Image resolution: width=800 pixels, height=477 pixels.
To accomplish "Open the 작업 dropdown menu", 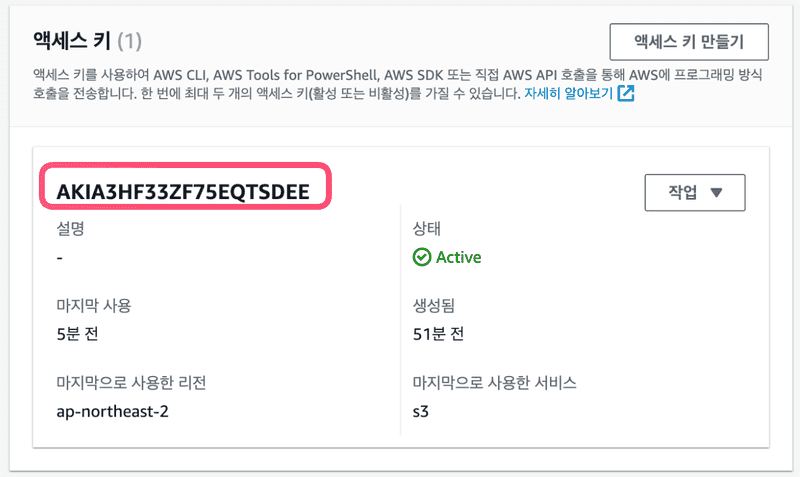I will pyautogui.click(x=695, y=192).
